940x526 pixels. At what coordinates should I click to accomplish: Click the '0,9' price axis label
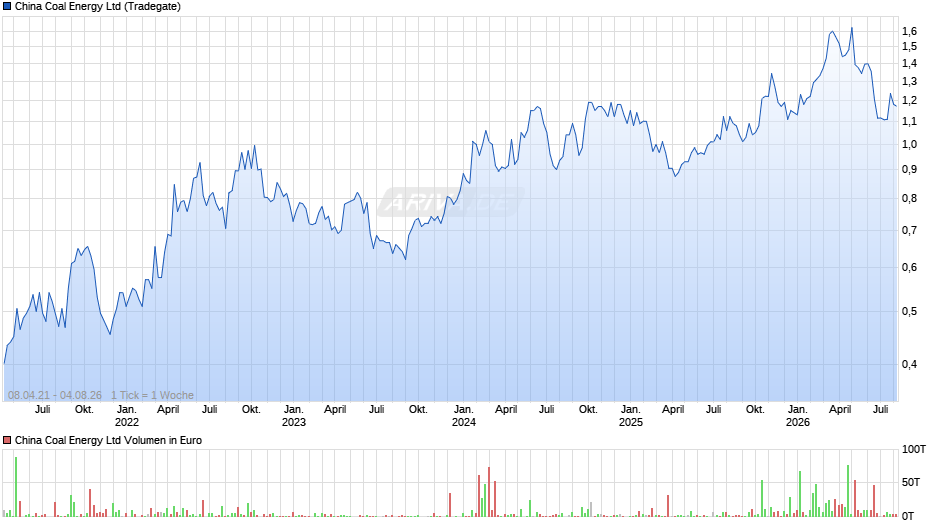(909, 170)
